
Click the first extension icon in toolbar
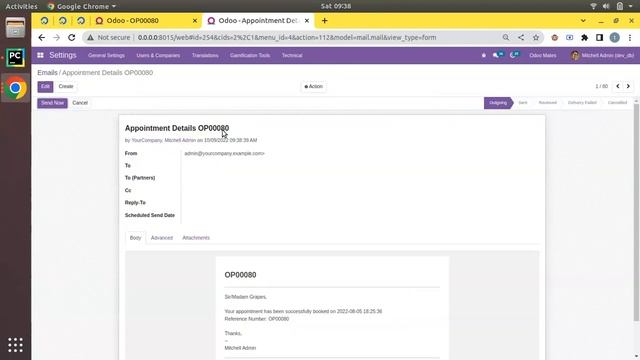[554, 38]
